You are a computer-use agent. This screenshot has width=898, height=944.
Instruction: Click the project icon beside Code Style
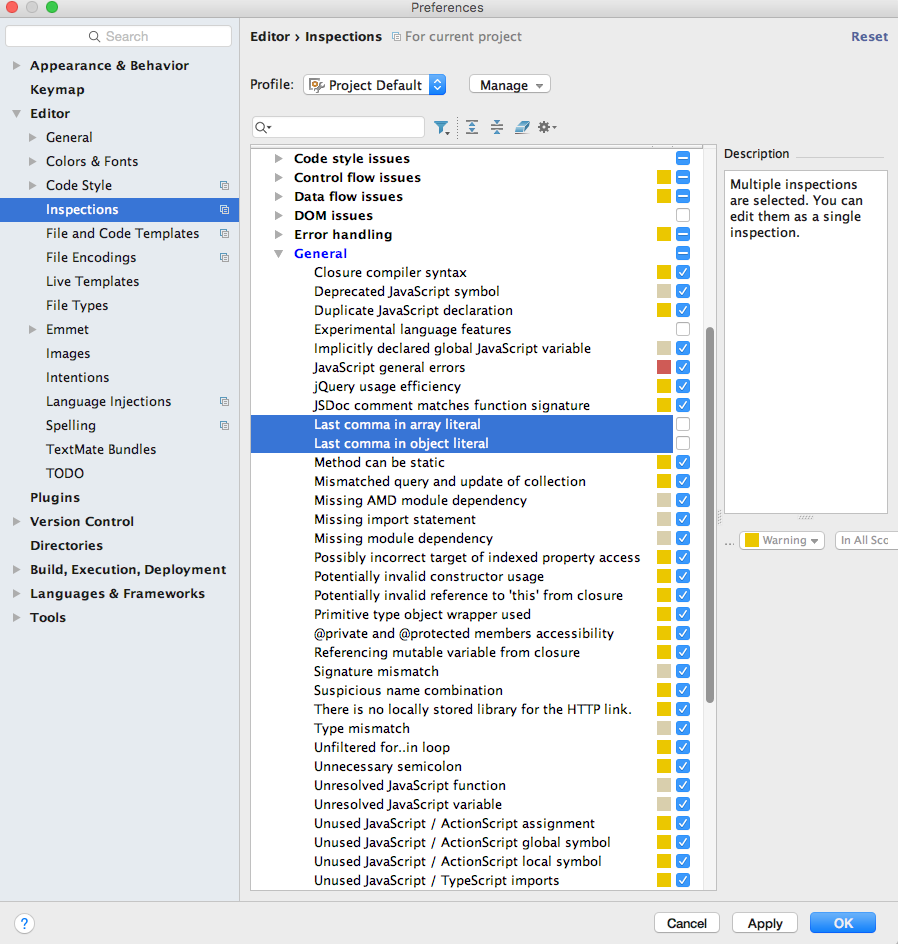pos(224,186)
